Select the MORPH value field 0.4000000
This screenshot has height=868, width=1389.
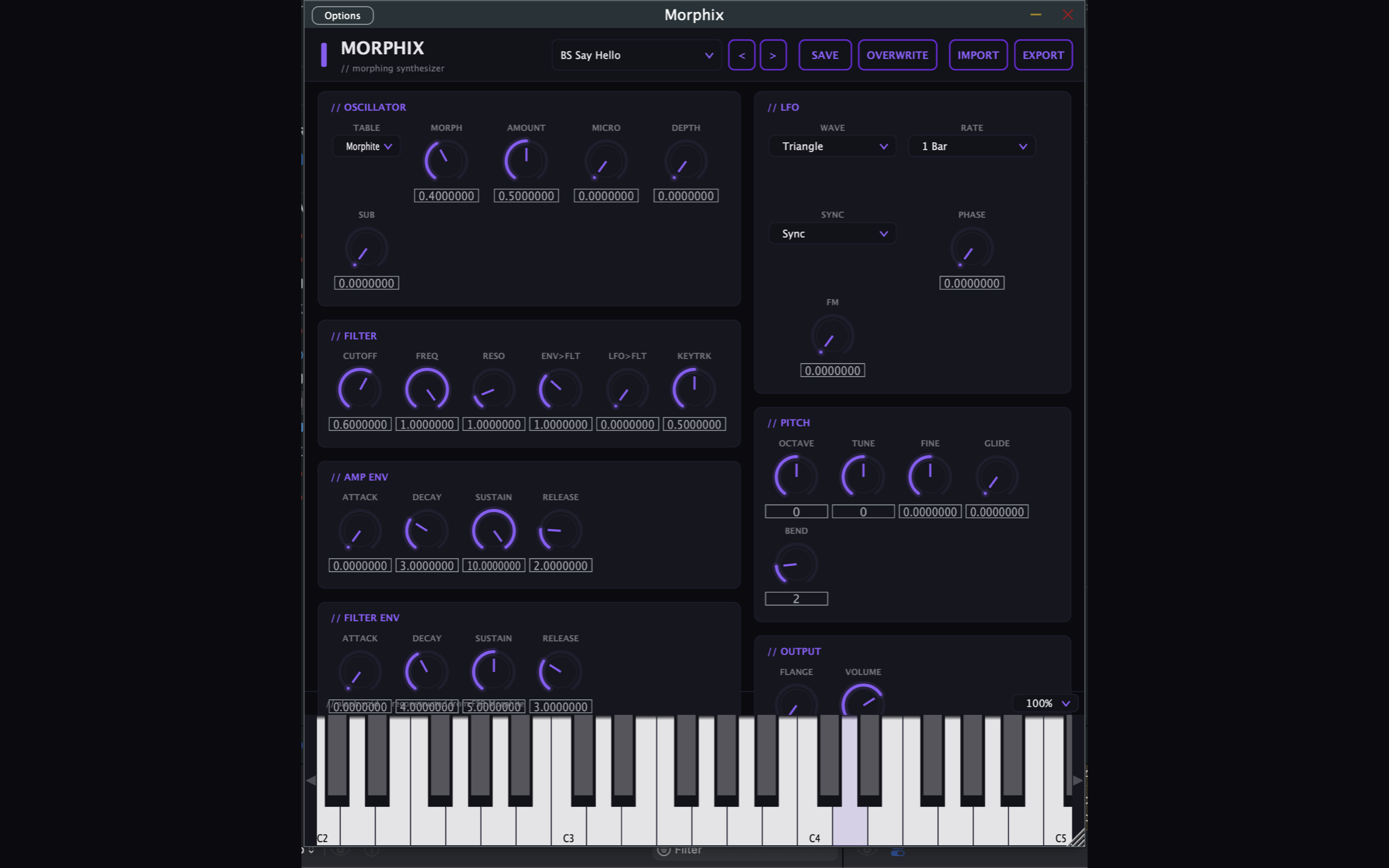click(446, 196)
